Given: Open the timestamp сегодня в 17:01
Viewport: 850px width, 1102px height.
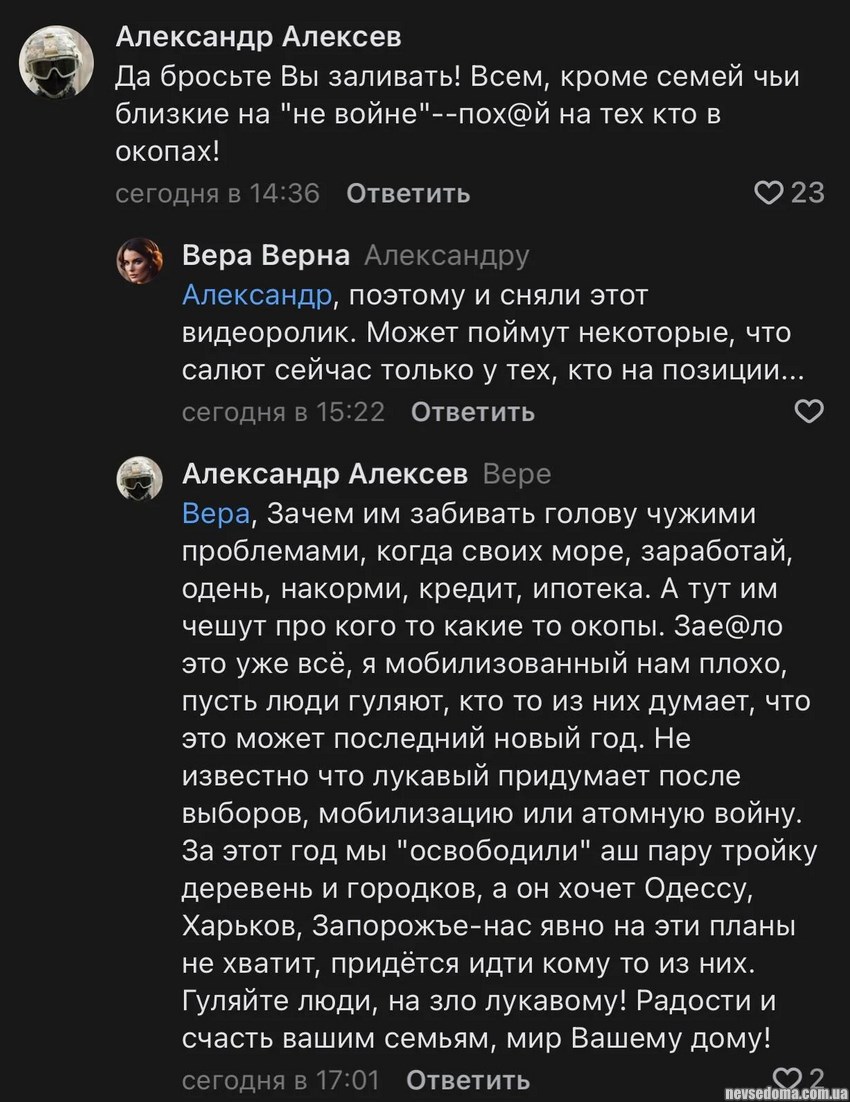Looking at the screenshot, I should click(x=281, y=1080).
